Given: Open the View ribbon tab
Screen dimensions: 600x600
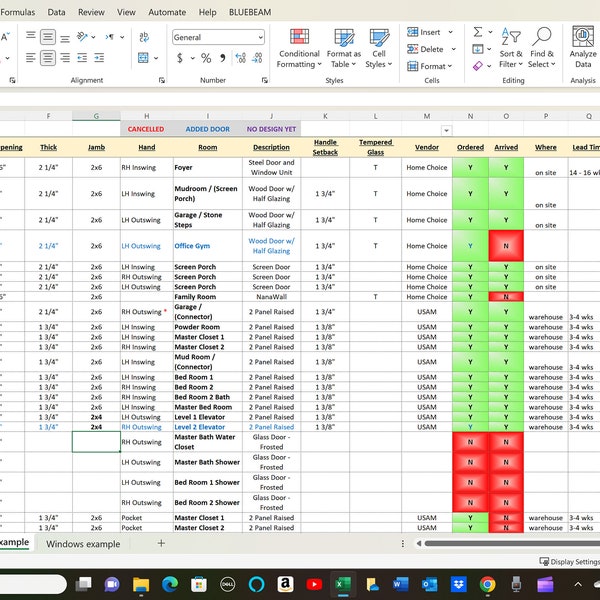Looking at the screenshot, I should pyautogui.click(x=126, y=12).
